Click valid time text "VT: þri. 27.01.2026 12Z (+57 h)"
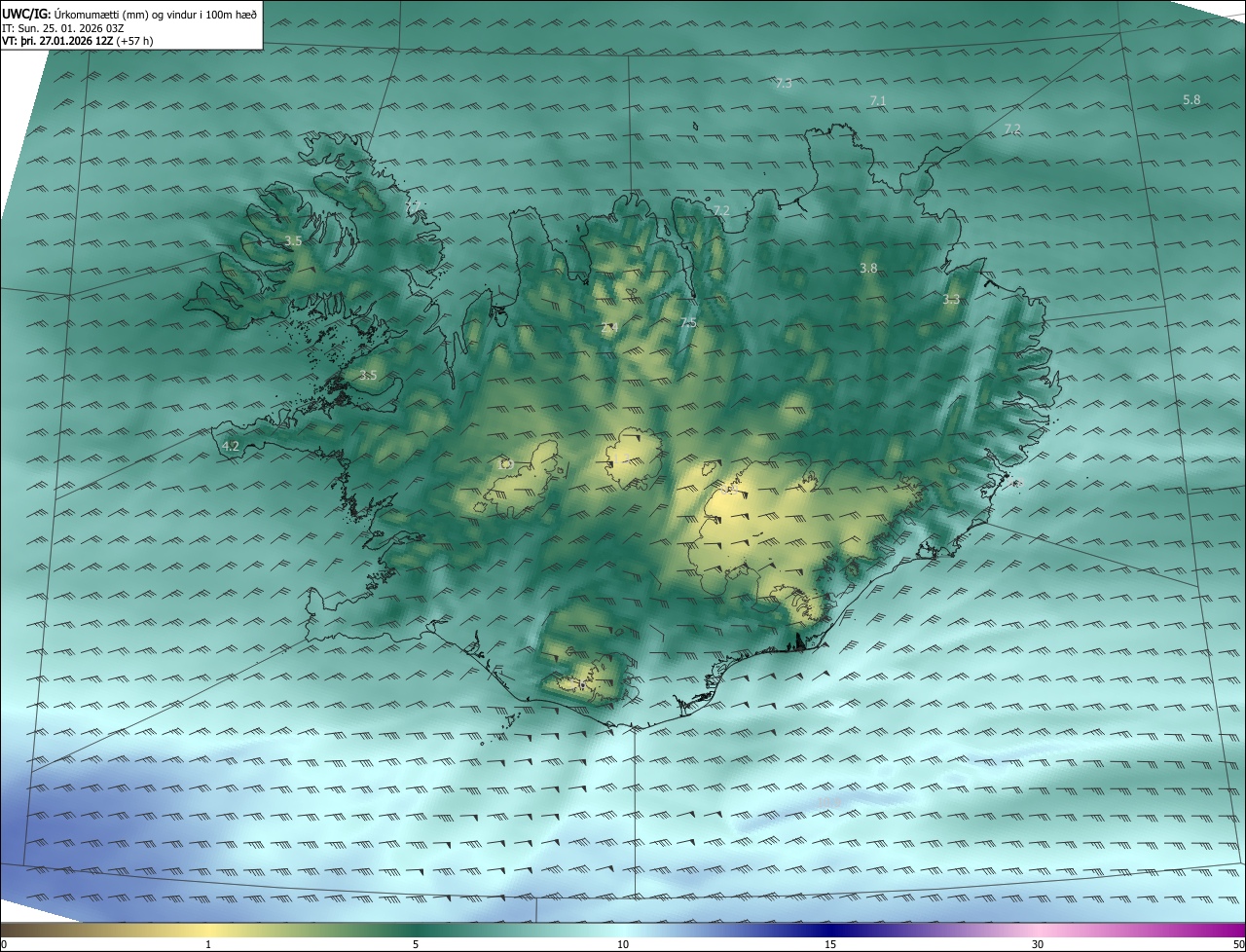Screen dimensions: 1246x952 tap(77, 41)
